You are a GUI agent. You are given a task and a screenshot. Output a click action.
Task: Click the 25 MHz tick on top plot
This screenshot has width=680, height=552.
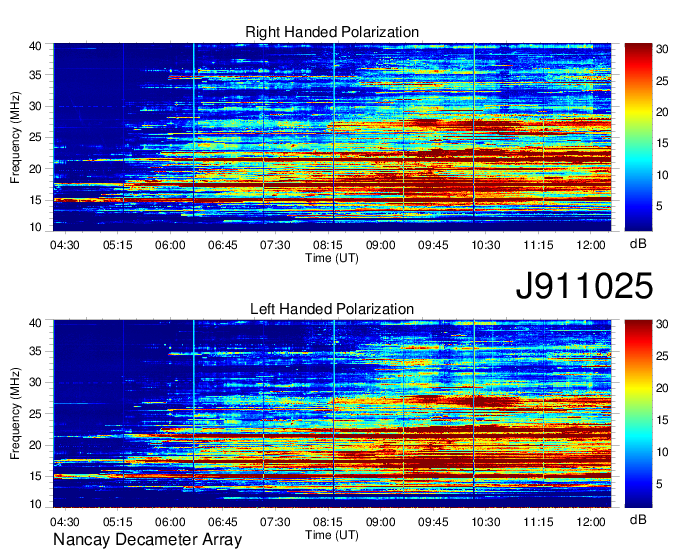35,138
